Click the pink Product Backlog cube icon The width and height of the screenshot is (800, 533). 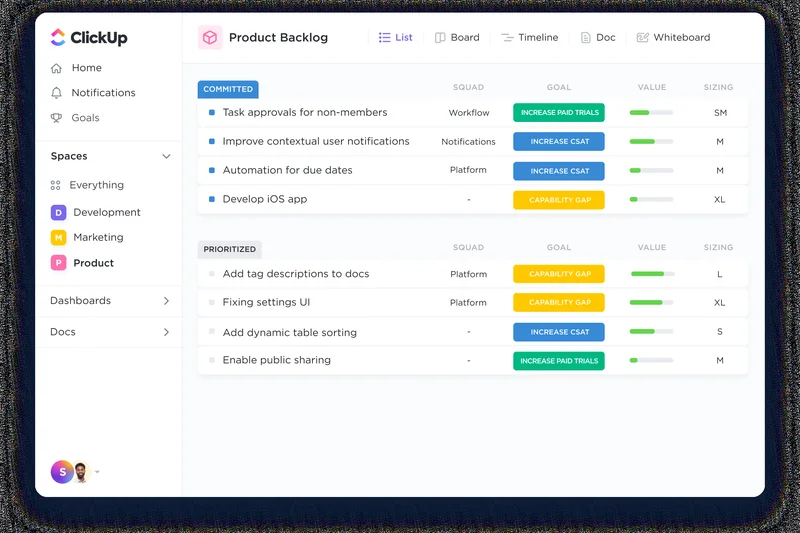tap(210, 38)
